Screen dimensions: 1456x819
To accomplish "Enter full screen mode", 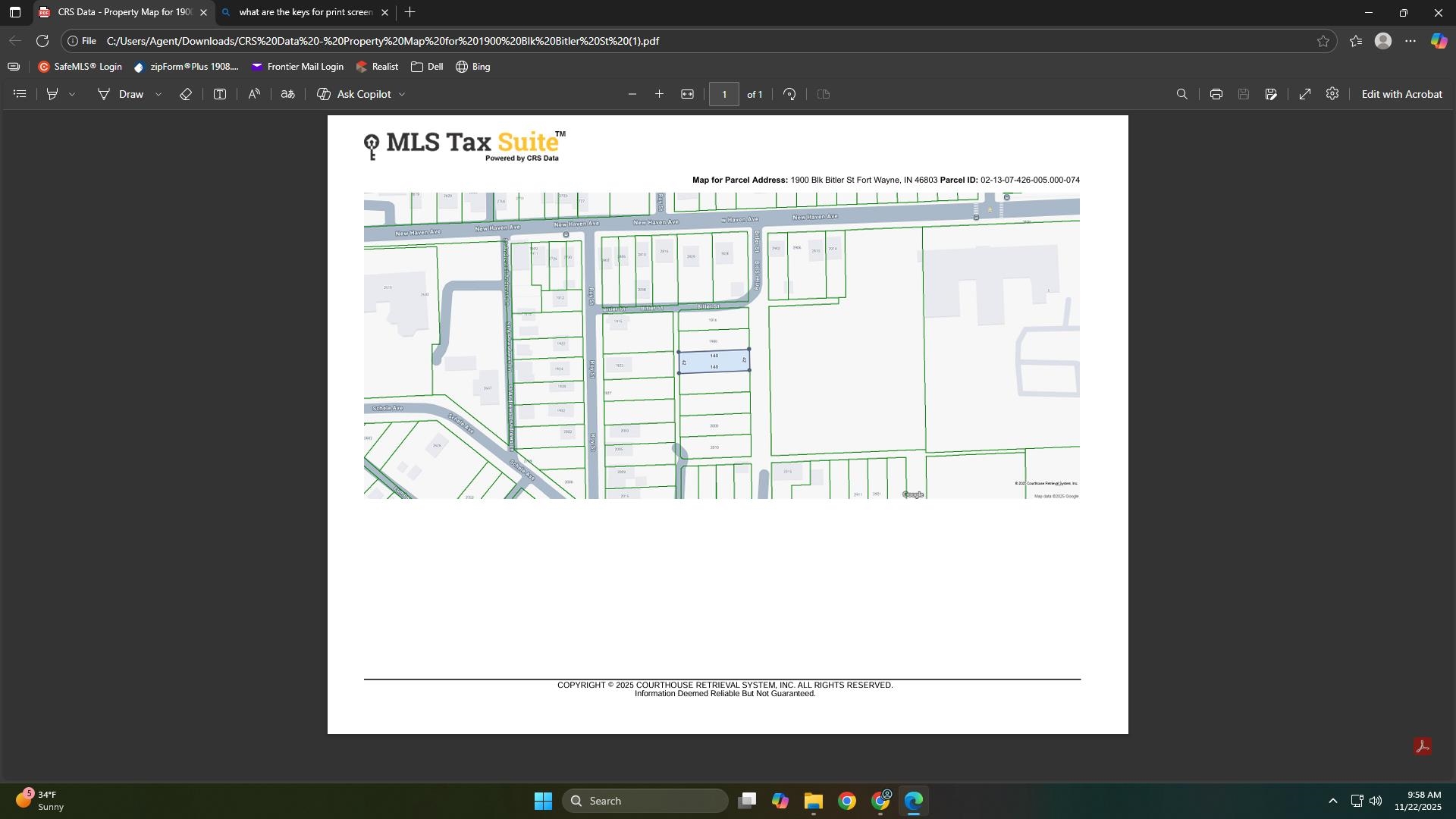I will click(x=1304, y=94).
